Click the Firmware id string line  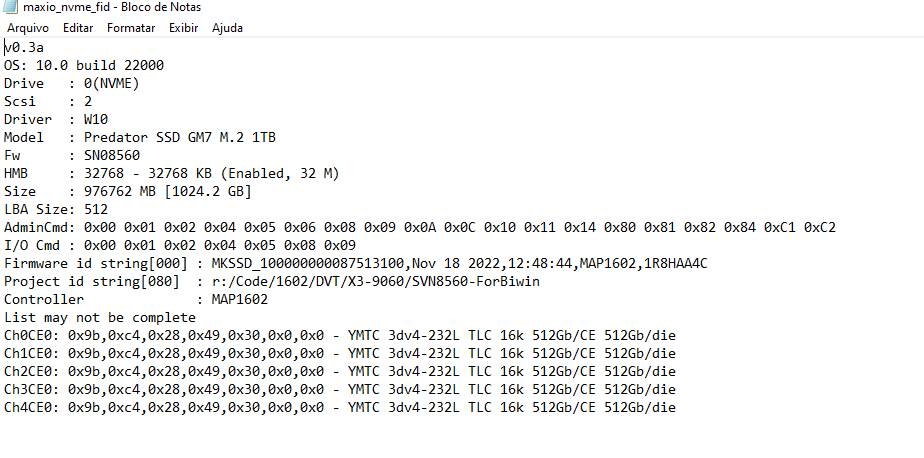(355, 263)
